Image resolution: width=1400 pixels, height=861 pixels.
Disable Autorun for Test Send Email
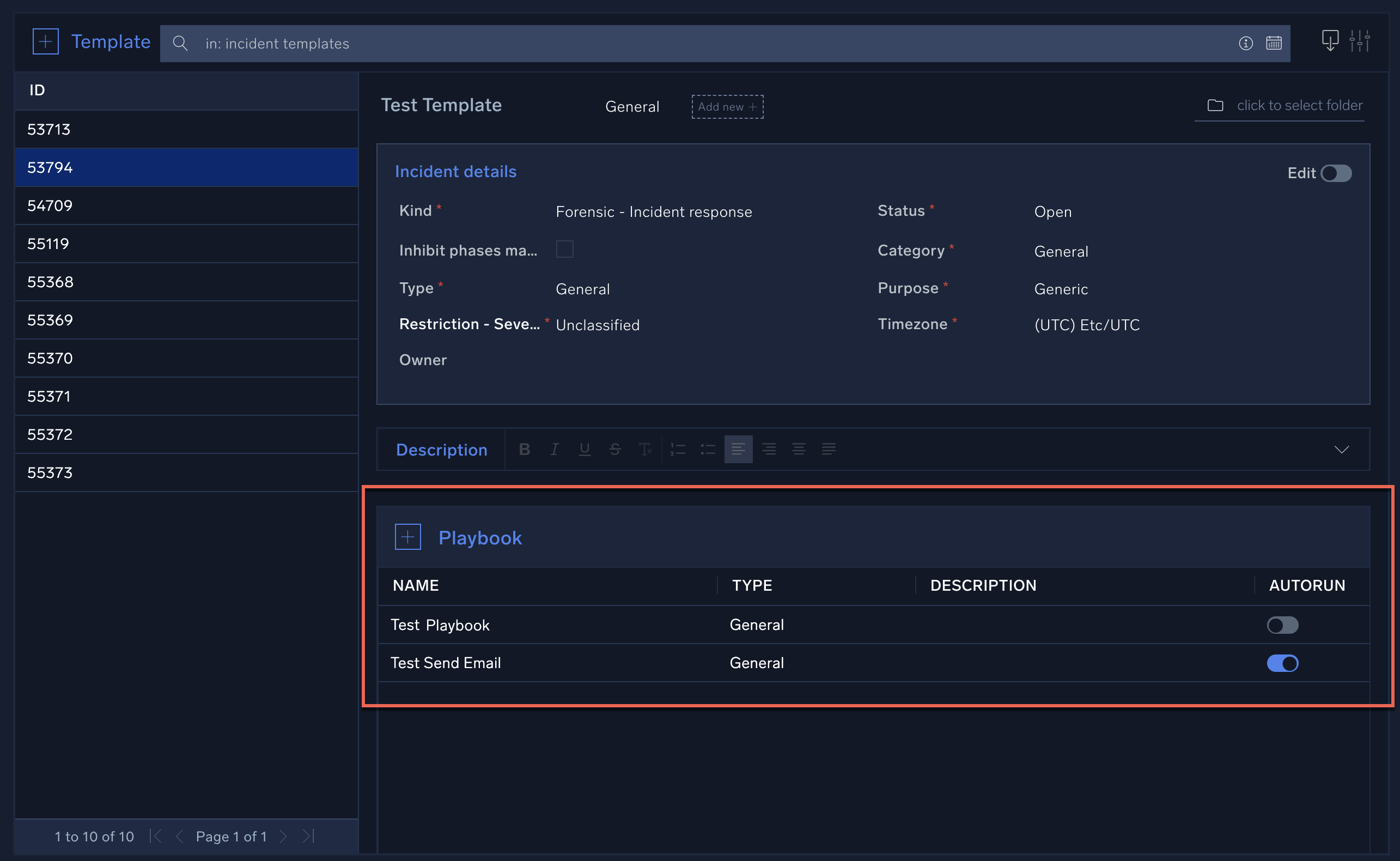coord(1282,663)
